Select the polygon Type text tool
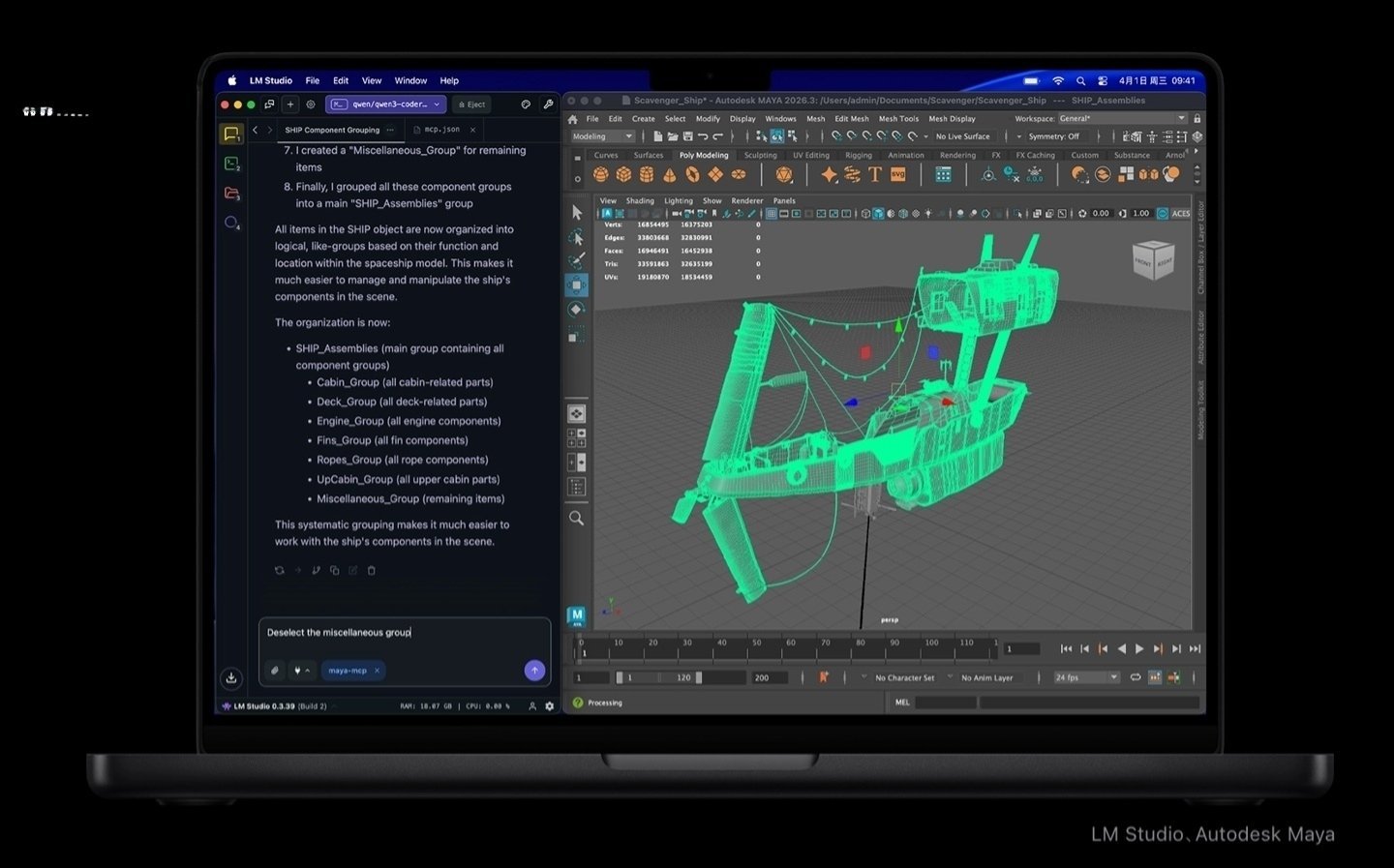 875,174
